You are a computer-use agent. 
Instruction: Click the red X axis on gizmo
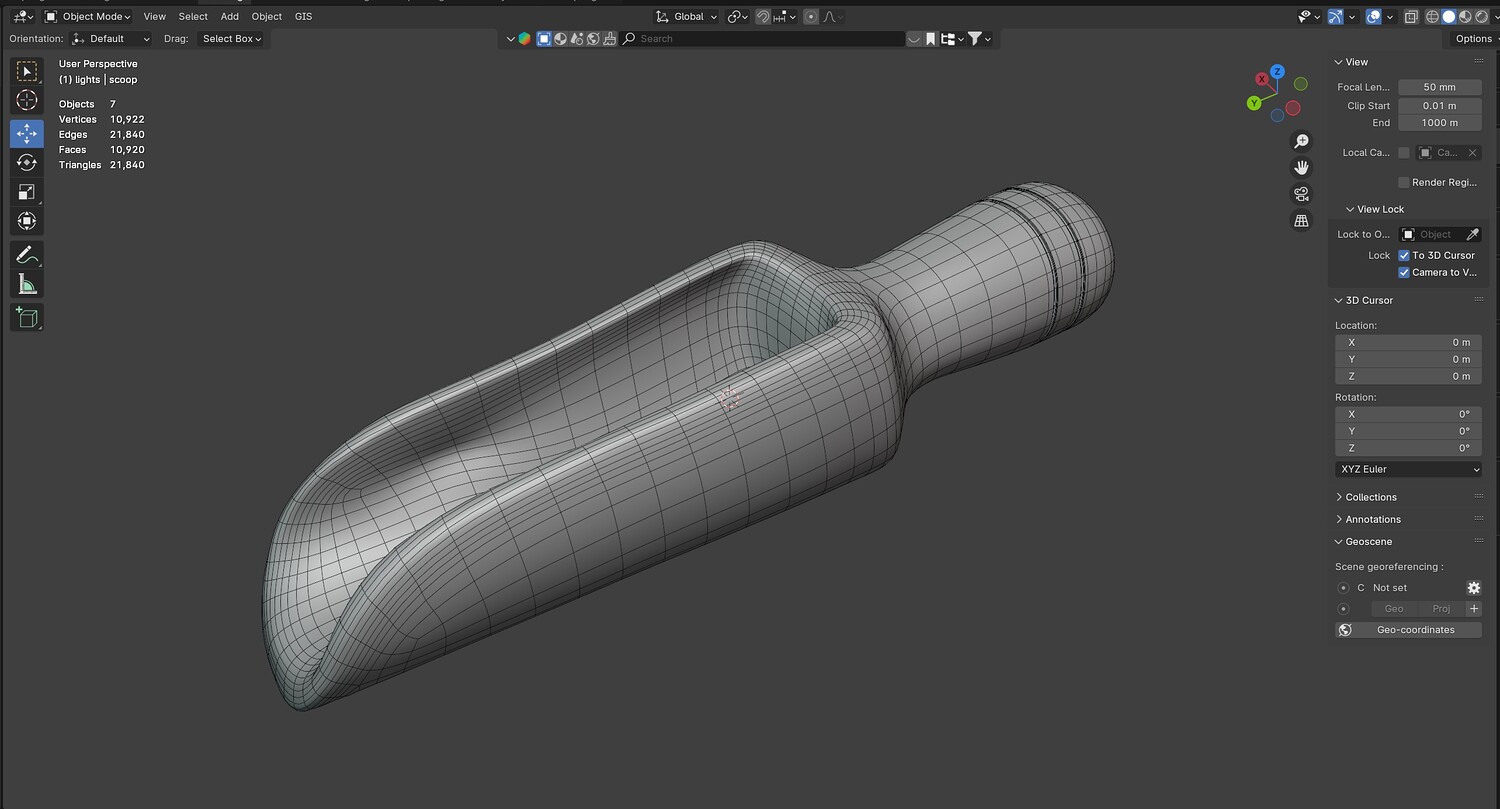pyautogui.click(x=1262, y=77)
